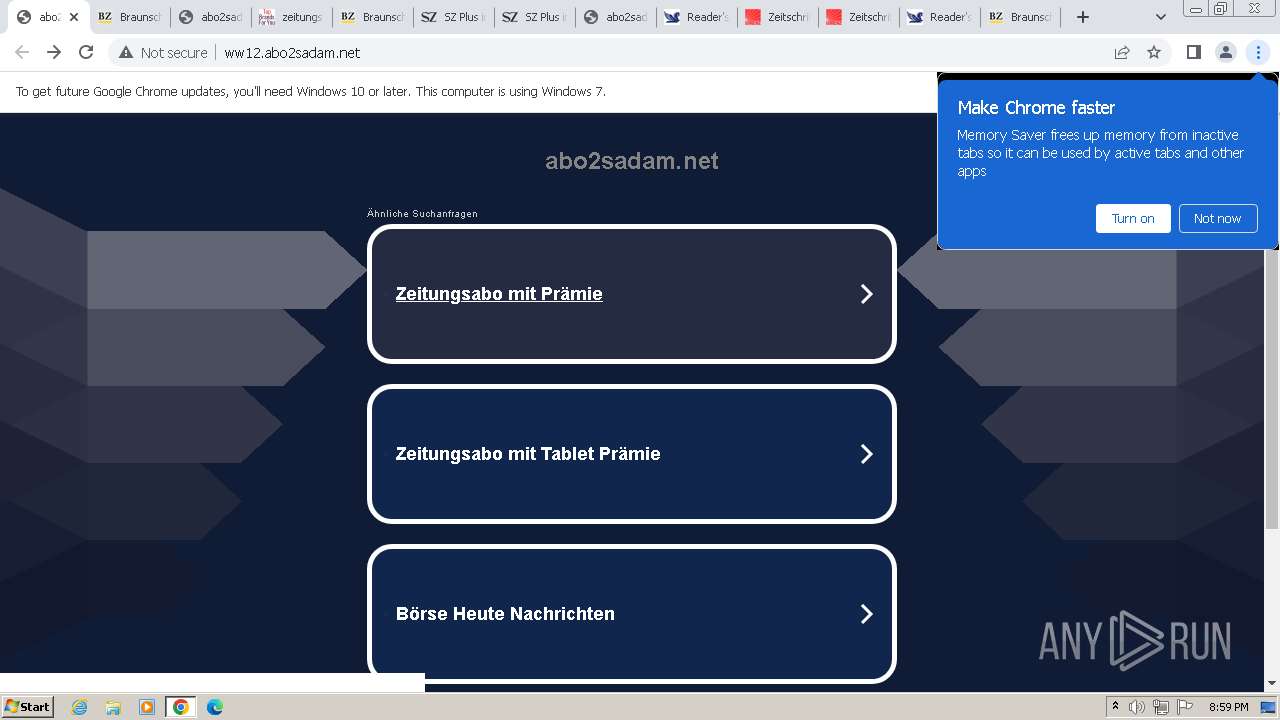The image size is (1280, 720).
Task: Open Windows Media Player from the taskbar
Action: (147, 707)
